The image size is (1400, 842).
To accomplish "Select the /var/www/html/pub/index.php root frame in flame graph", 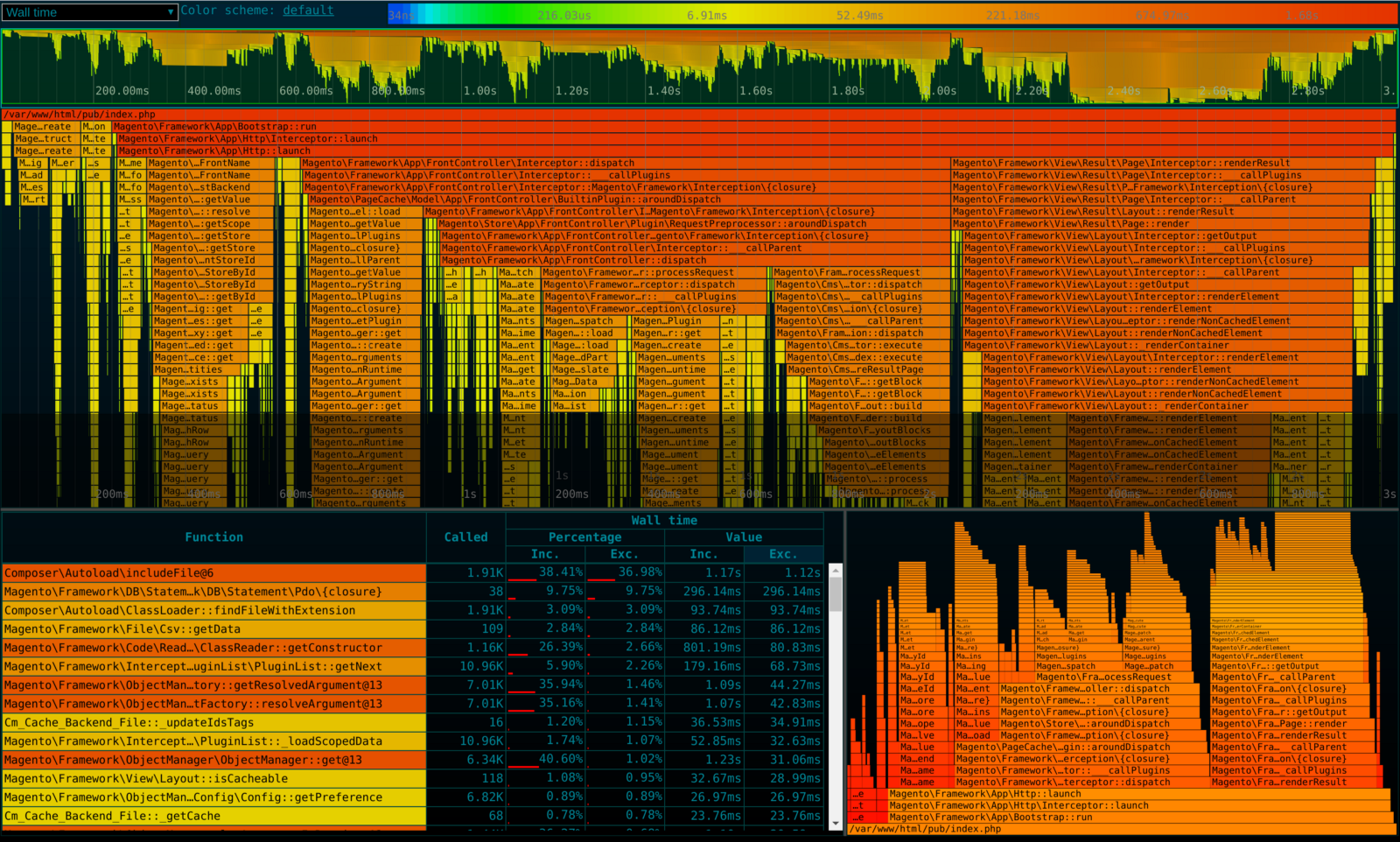I will 698,115.
